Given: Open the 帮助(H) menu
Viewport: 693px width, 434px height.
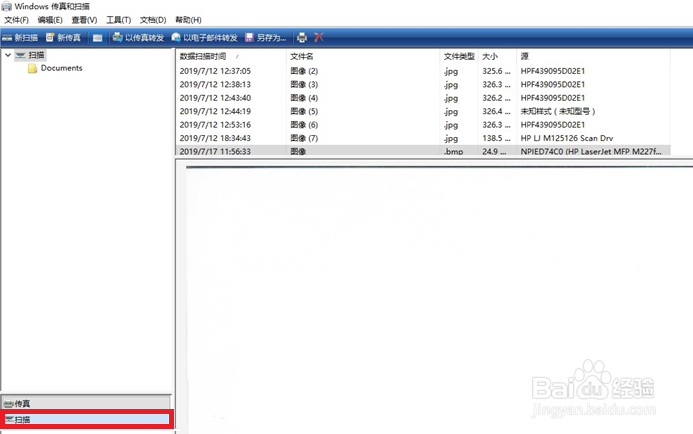Looking at the screenshot, I should coord(188,20).
